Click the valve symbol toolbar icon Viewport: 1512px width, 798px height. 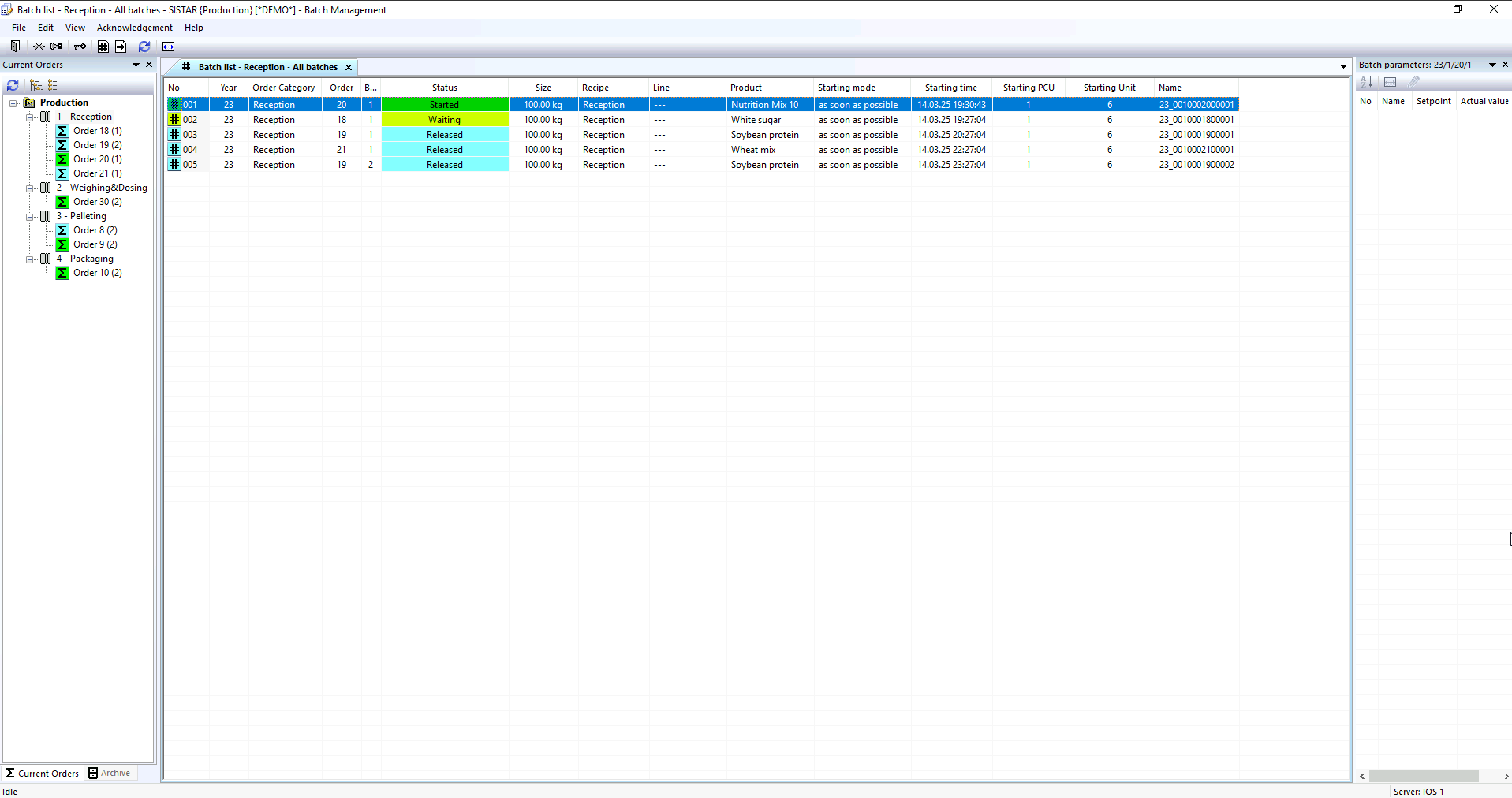tap(39, 47)
